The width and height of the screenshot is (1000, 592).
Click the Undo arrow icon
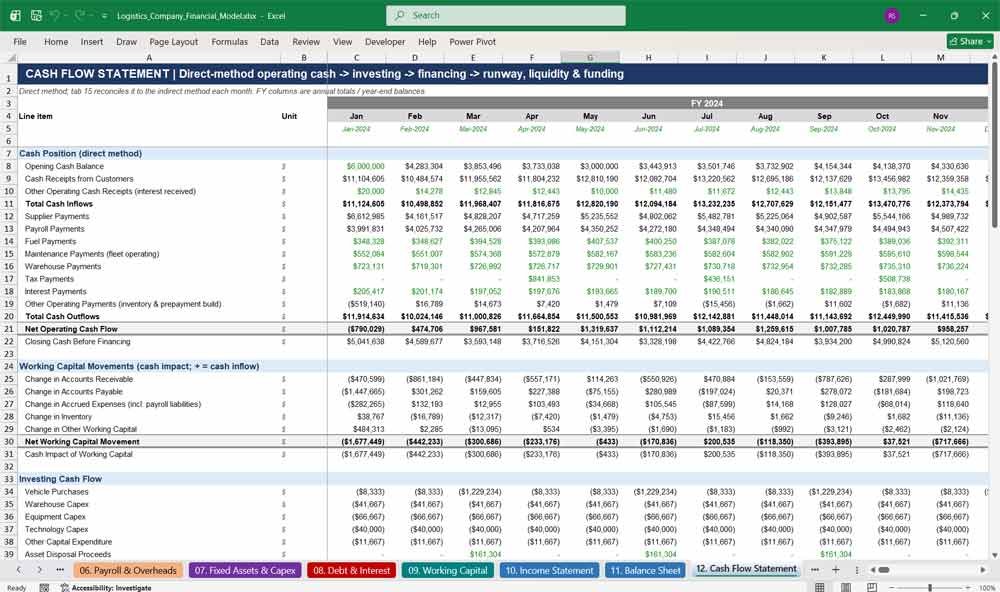point(55,15)
